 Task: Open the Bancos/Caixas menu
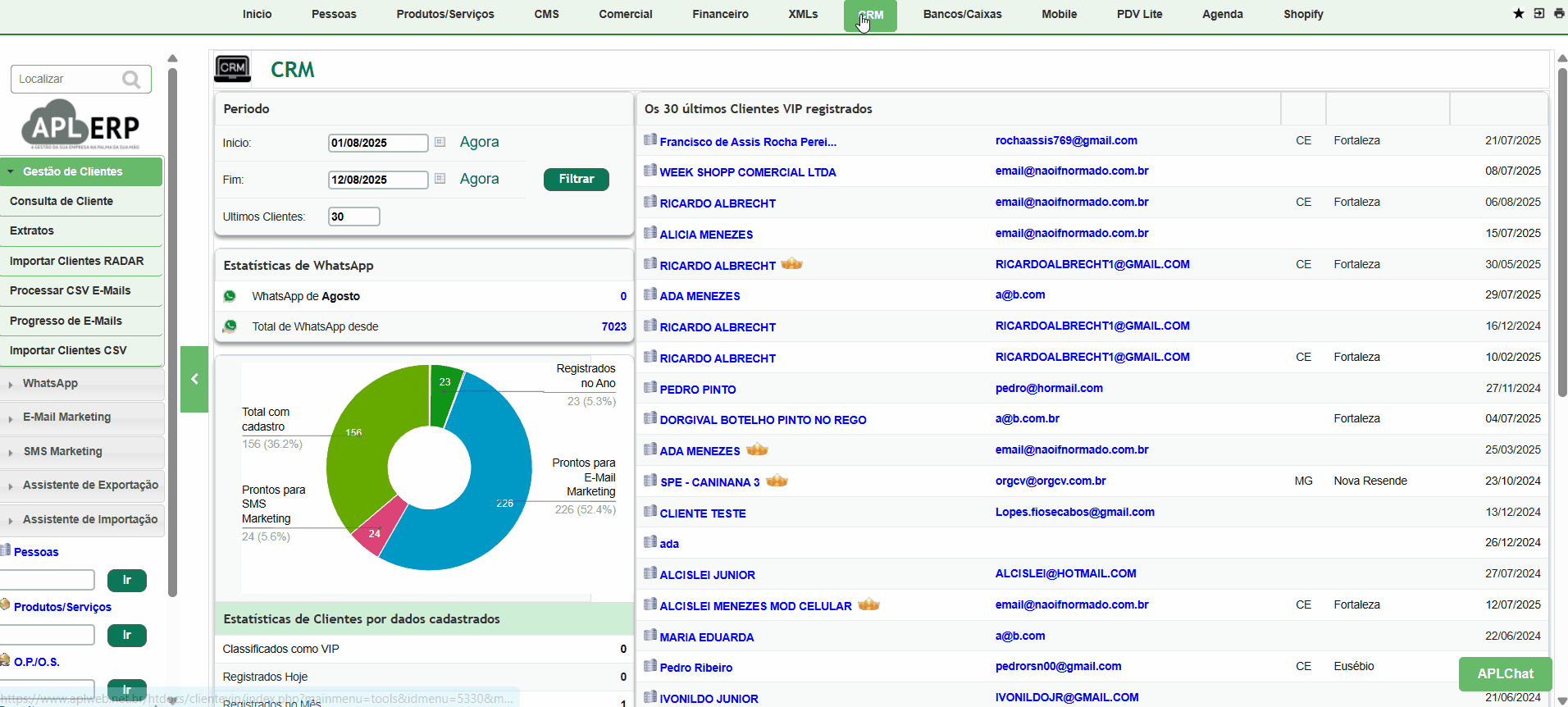(x=962, y=14)
